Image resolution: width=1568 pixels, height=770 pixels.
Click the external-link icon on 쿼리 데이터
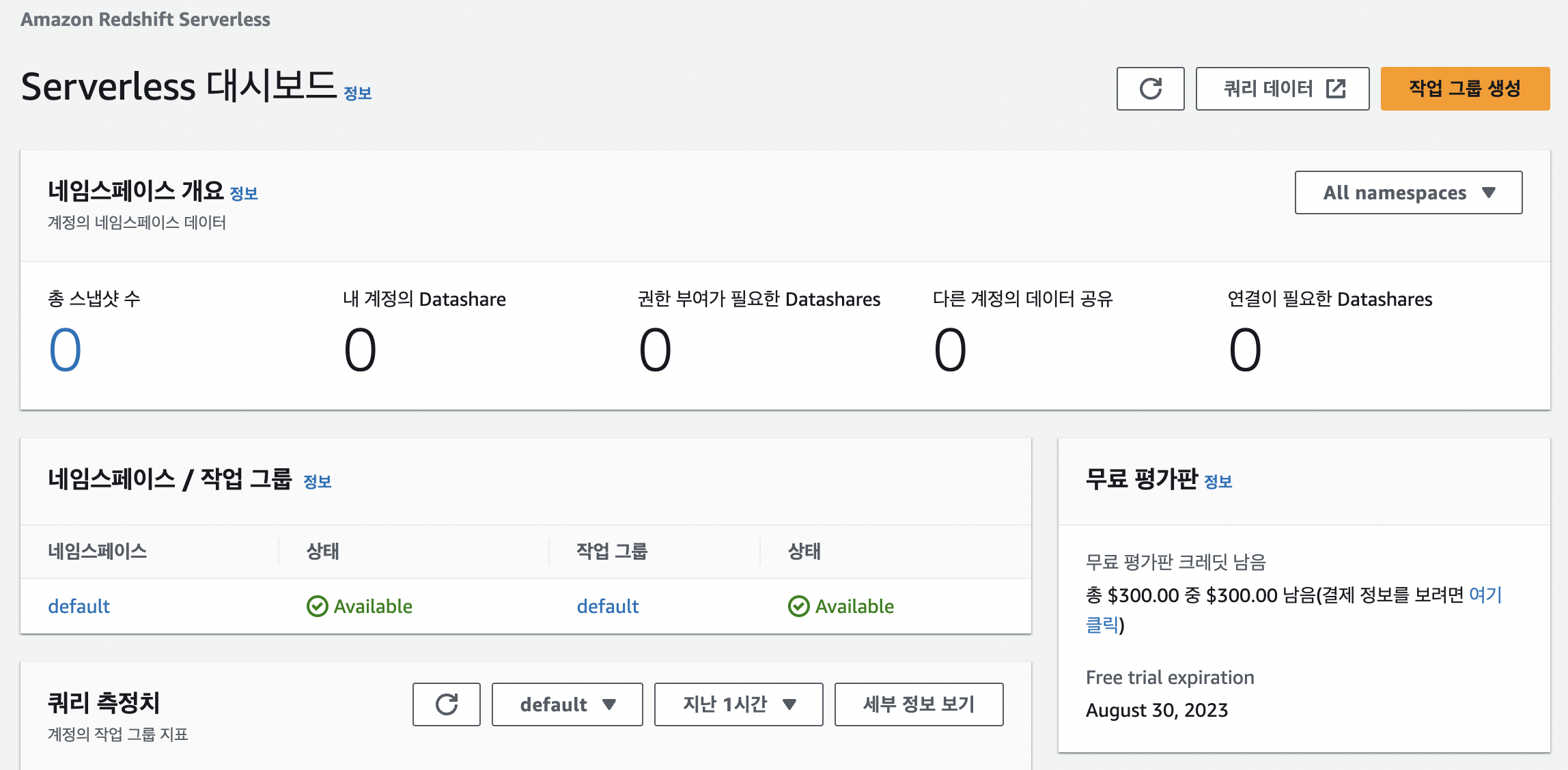tap(1336, 89)
